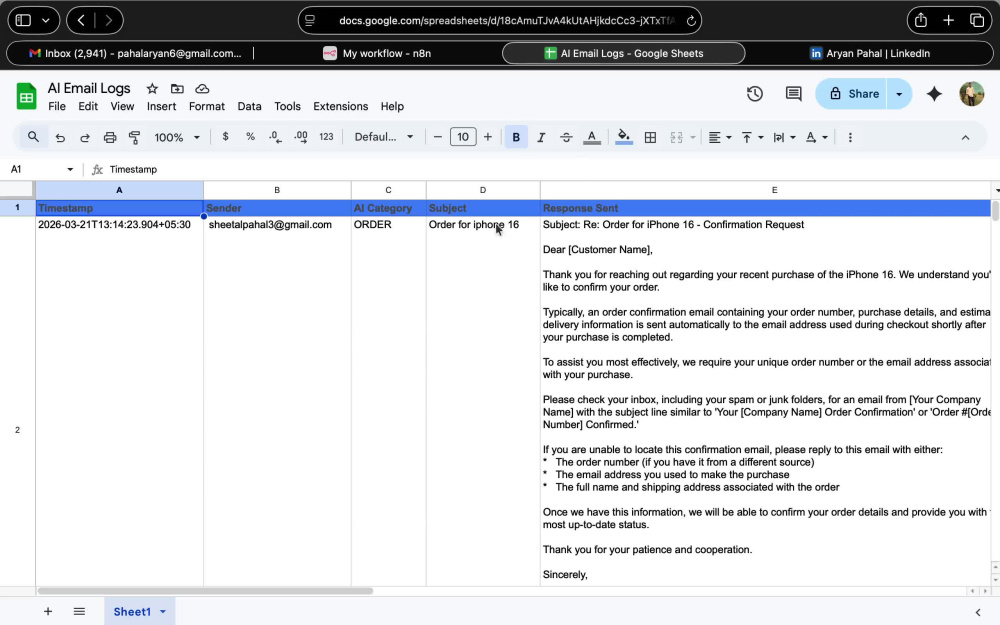Decrease decimal places icon
The width and height of the screenshot is (1000, 625).
[x=275, y=136]
